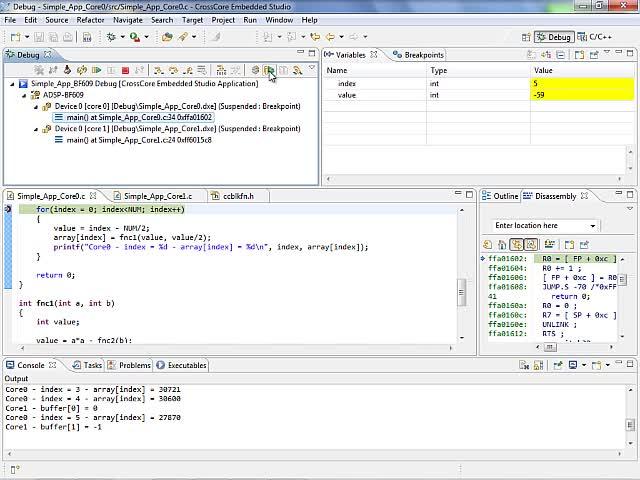Click Go to Program Counter icon in Disassembly
The height and width of the screenshot is (480, 640).
502,245
